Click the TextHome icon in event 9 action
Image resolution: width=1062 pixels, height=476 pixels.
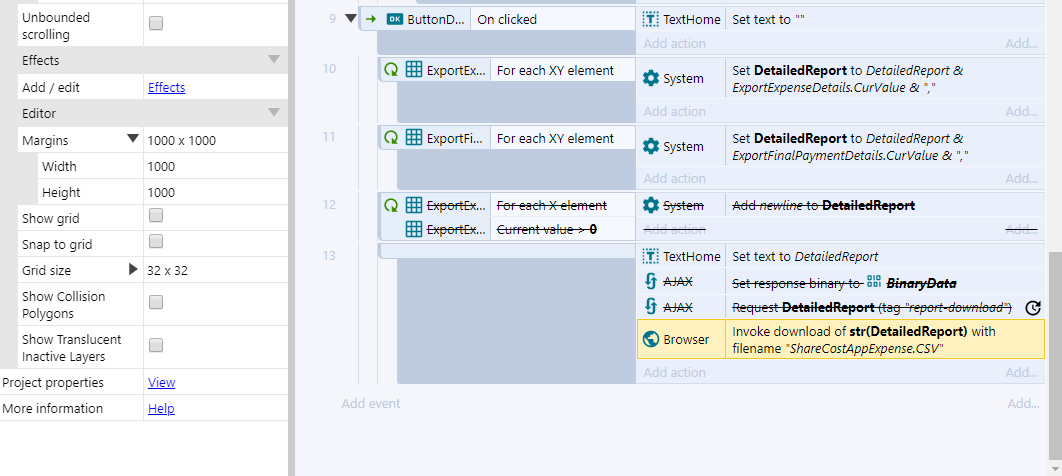point(650,20)
